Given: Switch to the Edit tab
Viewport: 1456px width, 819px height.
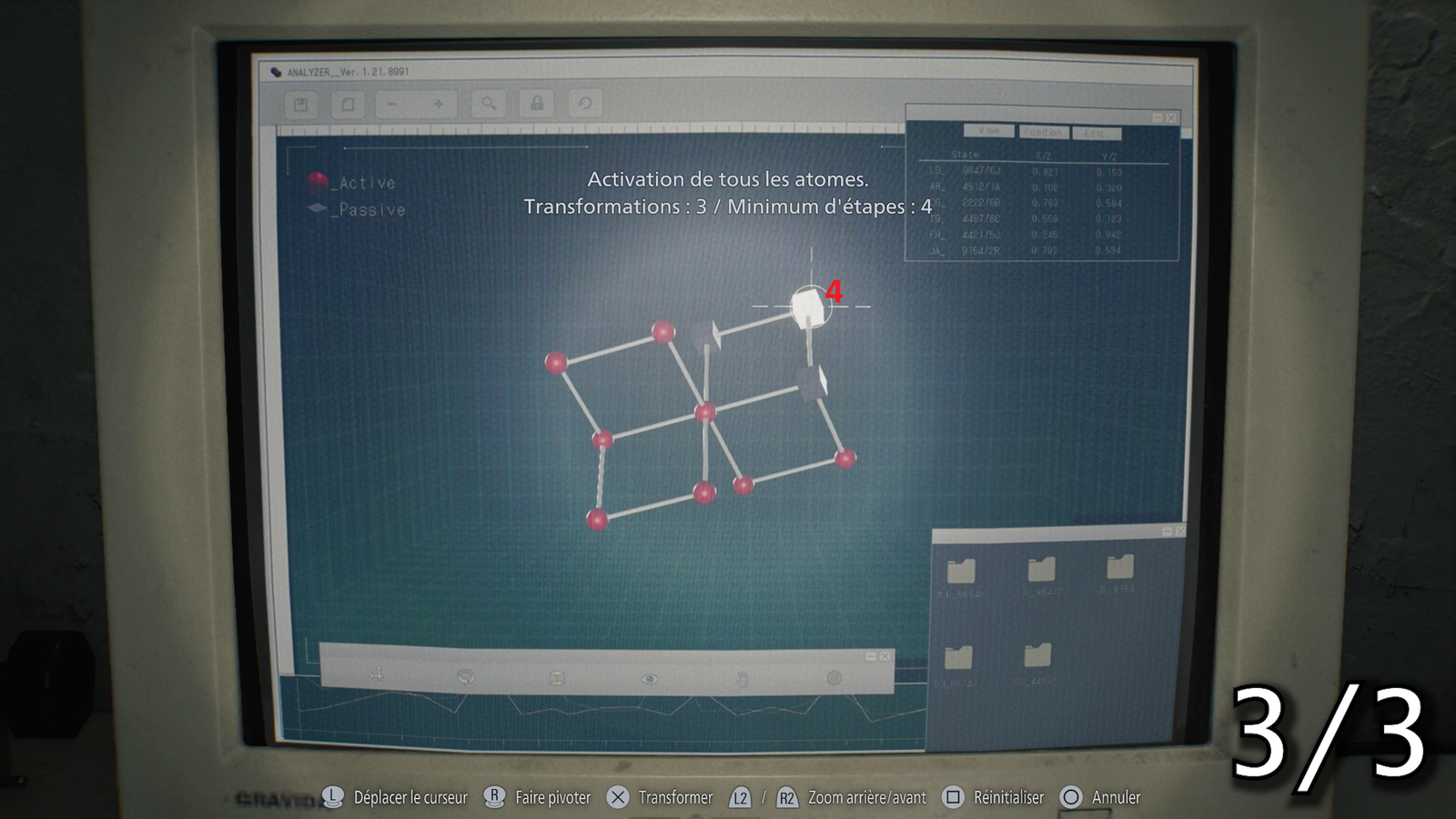Looking at the screenshot, I should click(1095, 134).
